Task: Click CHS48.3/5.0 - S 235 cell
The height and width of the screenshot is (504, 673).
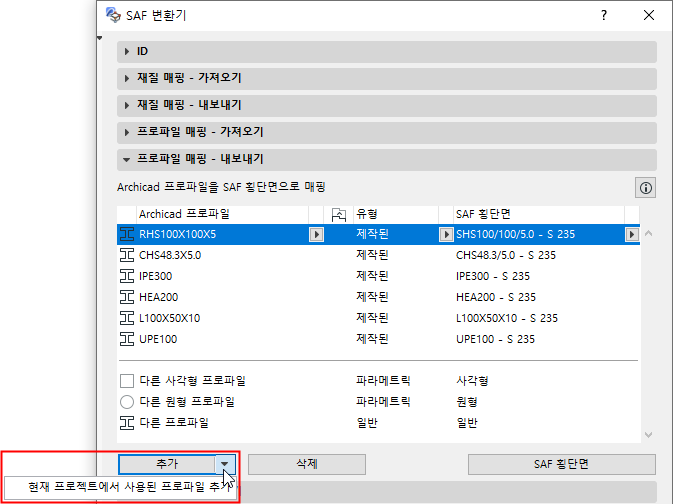Action: (506, 255)
